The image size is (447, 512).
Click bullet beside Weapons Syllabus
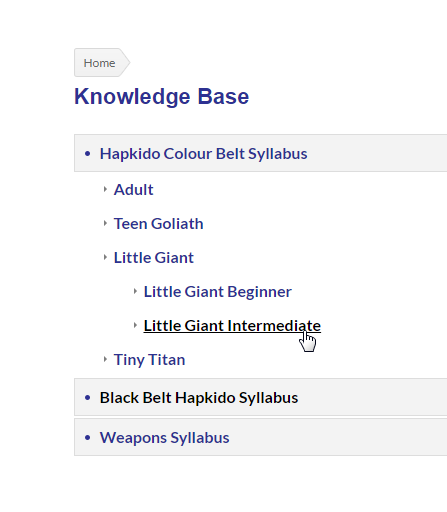tap(88, 438)
